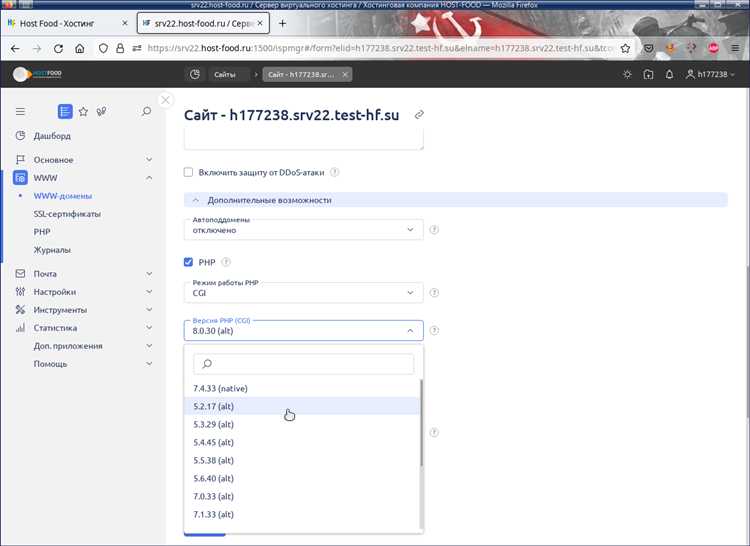Screen dimensions: 750x546
Task: Open Дашборд in the sidebar
Action: pyautogui.click(x=52, y=136)
